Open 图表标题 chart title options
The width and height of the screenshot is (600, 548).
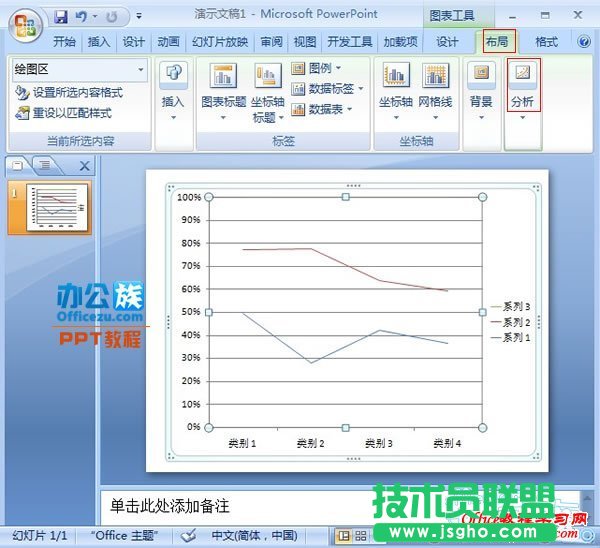(x=223, y=92)
